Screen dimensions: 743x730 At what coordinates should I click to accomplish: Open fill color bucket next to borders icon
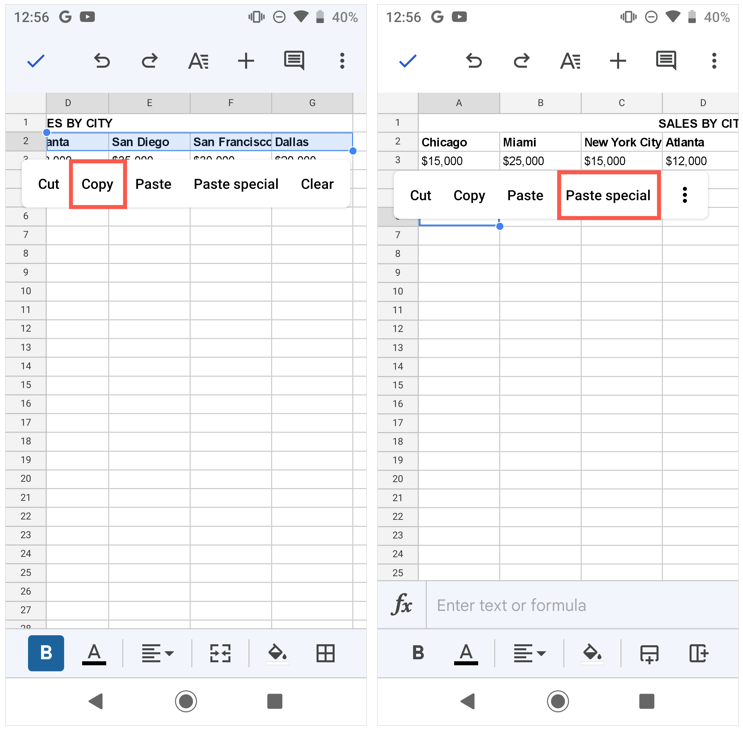(x=277, y=653)
